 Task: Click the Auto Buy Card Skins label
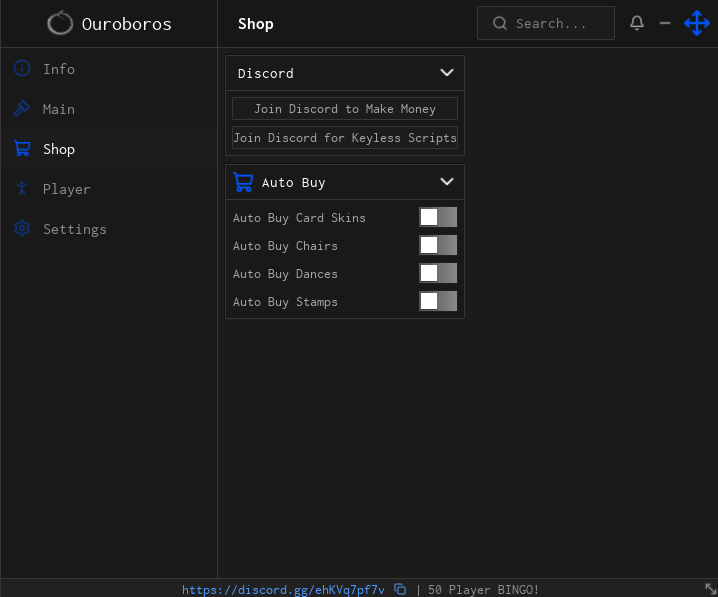click(299, 217)
